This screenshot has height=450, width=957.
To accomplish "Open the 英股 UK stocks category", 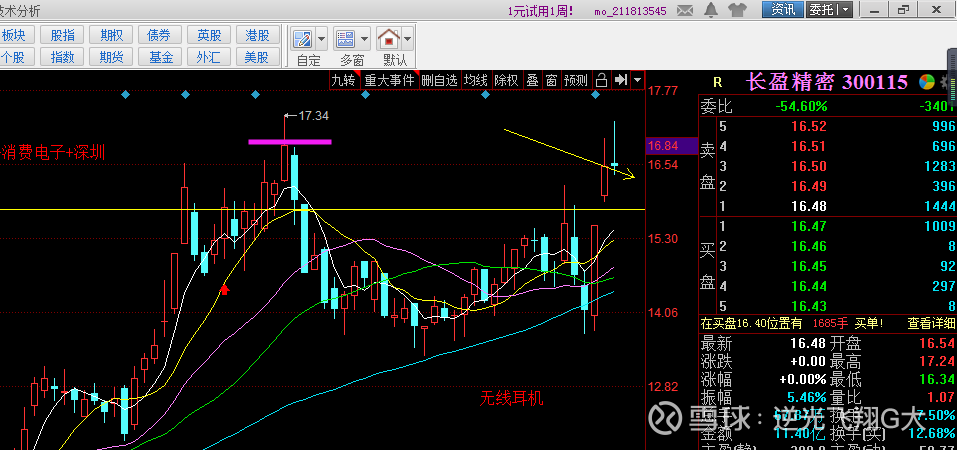I will click(x=209, y=35).
